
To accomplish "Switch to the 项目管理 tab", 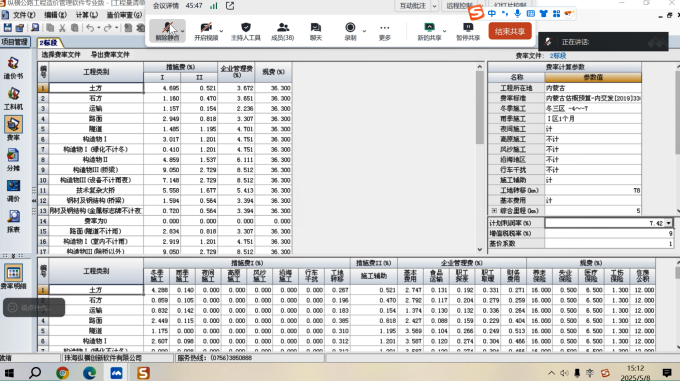I will pos(15,42).
